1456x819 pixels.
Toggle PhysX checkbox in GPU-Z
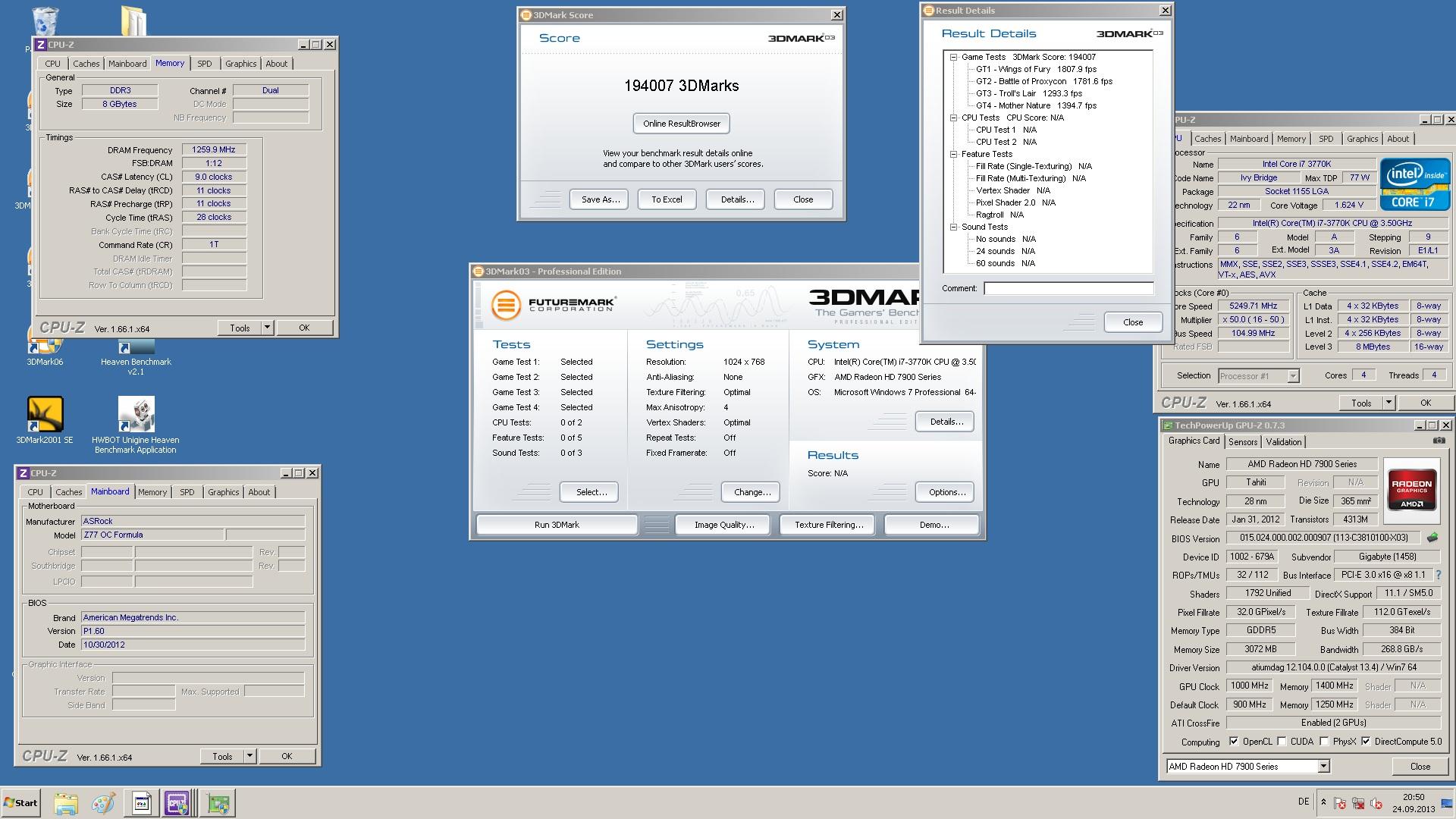click(x=1324, y=742)
